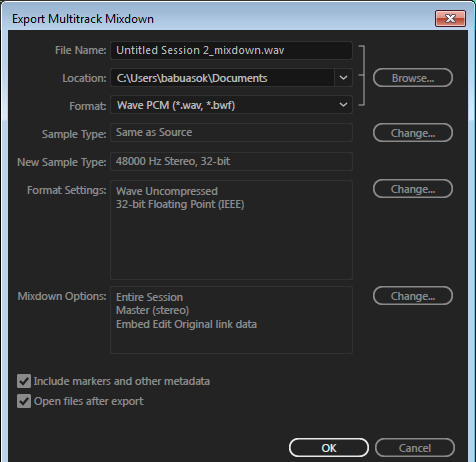Confirm export with the OK button
This screenshot has width=476, height=462.
(x=329, y=448)
